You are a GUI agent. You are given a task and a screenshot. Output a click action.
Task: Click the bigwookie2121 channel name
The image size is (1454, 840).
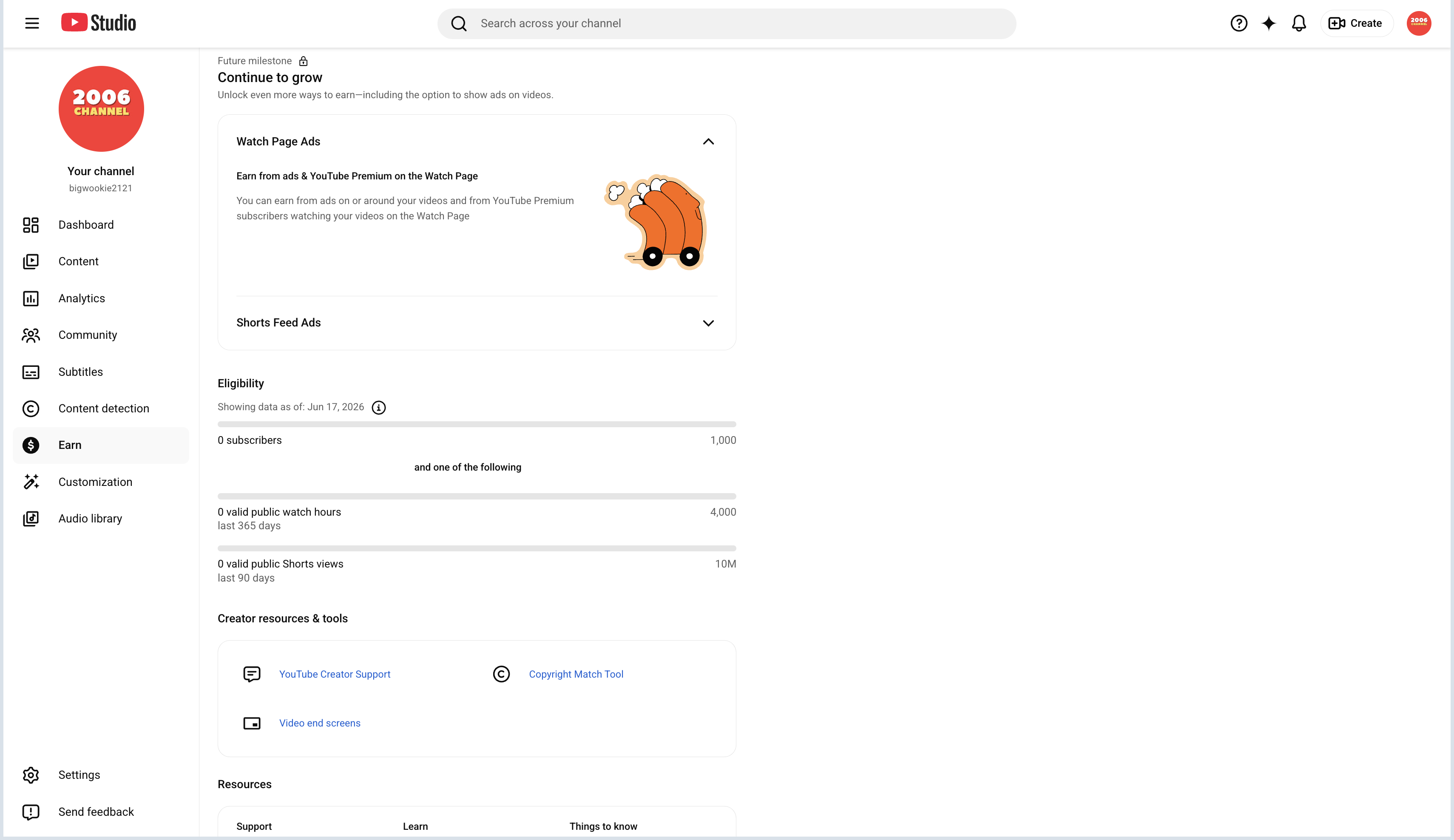point(100,188)
